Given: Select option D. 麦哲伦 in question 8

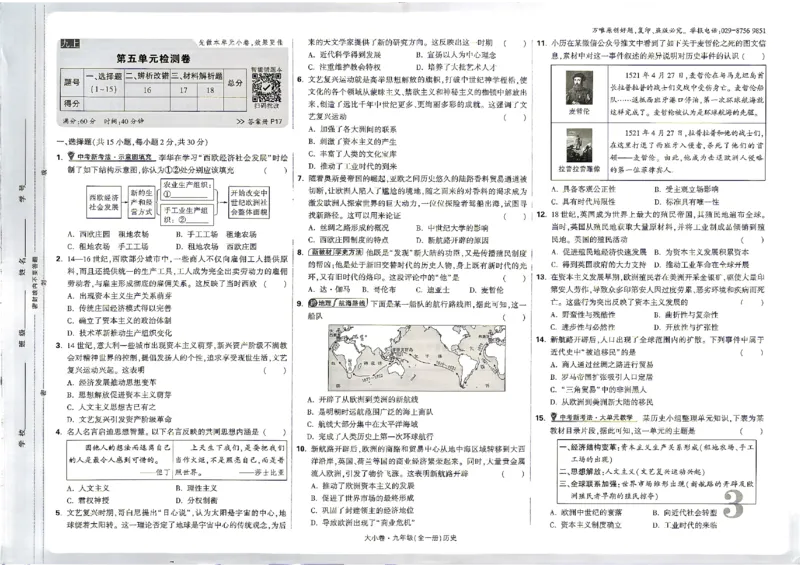Looking at the screenshot, I should click(x=486, y=290).
